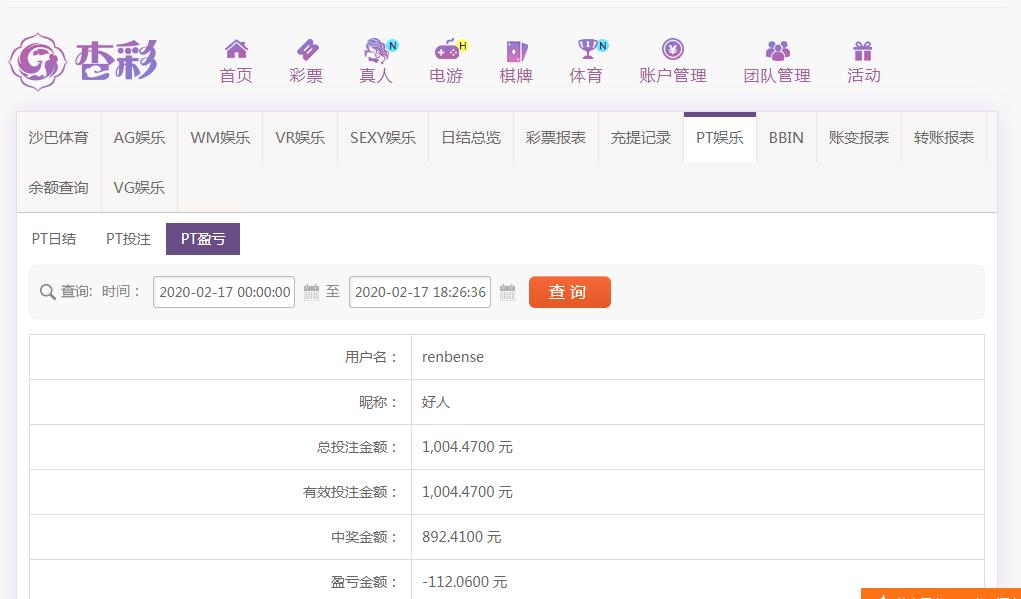Screen dimensions: 1021x599
Task: Open end date calendar picker icon
Action: pyautogui.click(x=507, y=292)
